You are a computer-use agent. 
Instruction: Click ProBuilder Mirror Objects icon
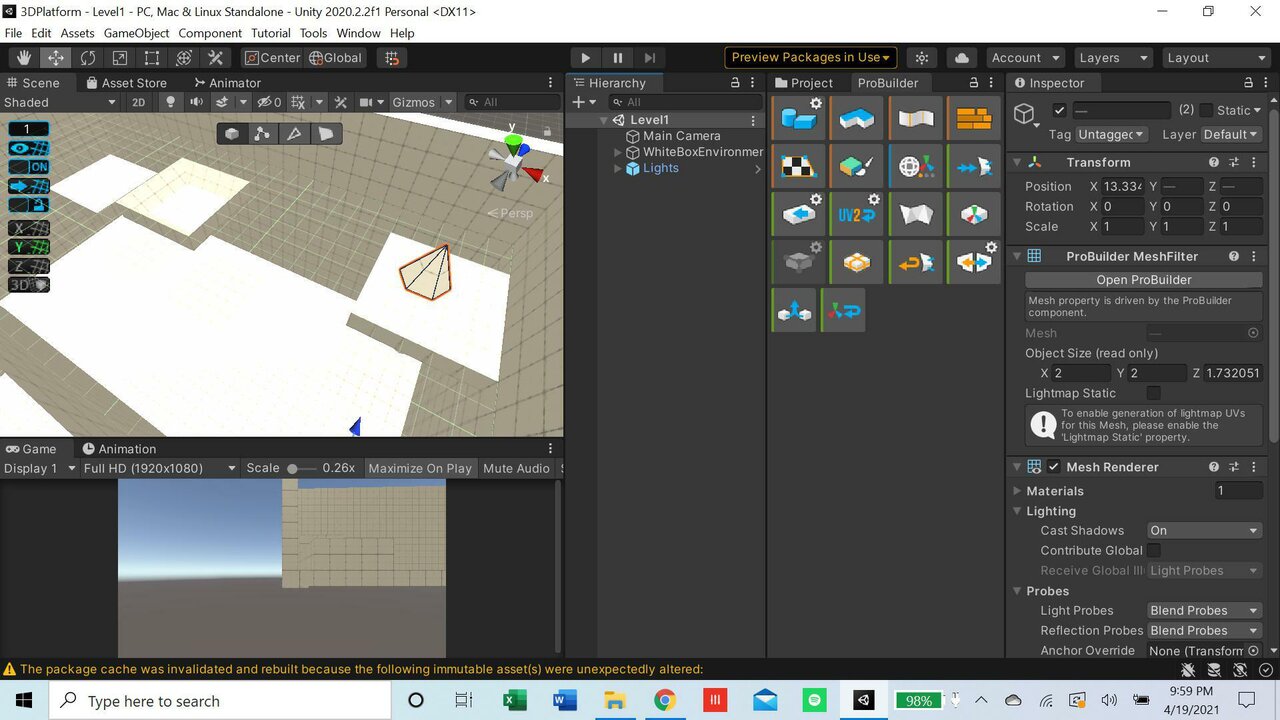974,262
